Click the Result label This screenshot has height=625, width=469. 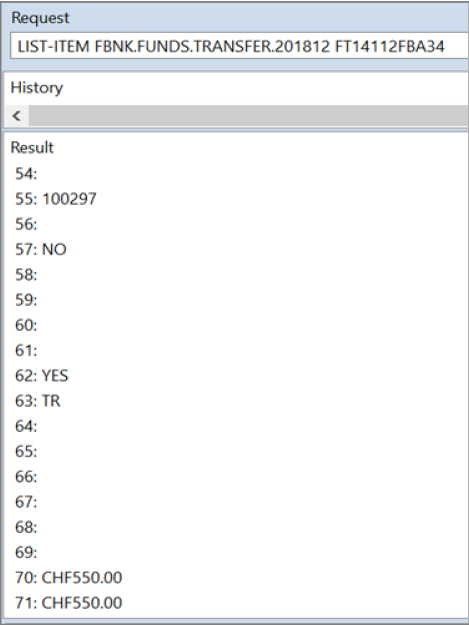(x=32, y=147)
